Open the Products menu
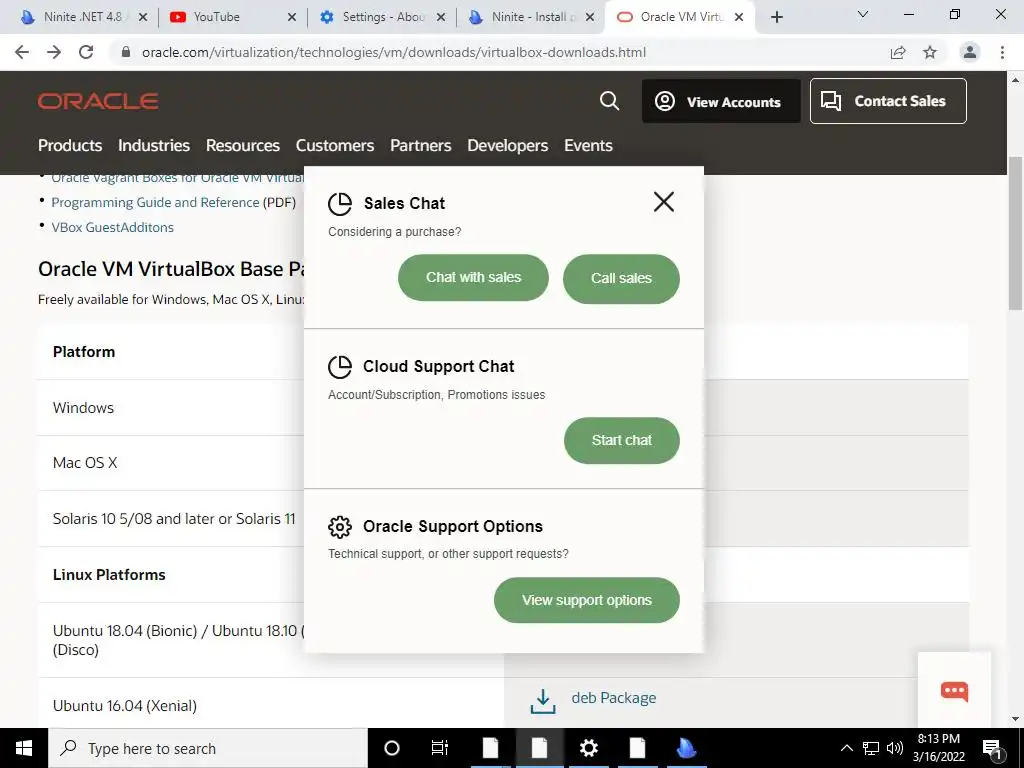 pos(70,146)
